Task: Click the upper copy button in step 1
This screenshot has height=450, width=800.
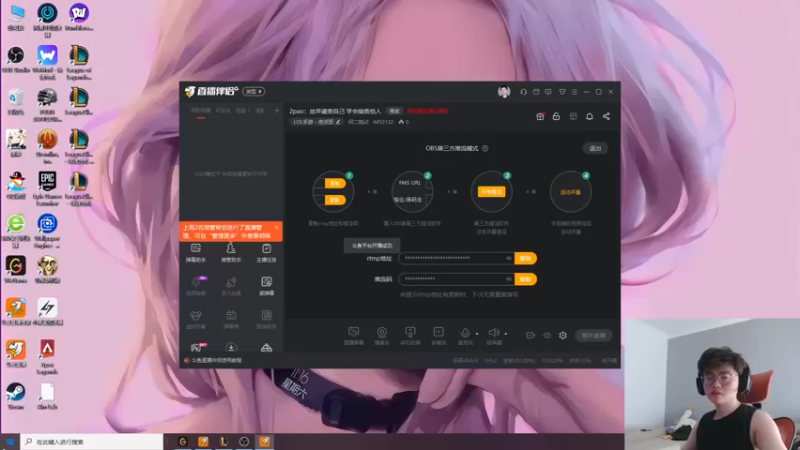Action: pos(335,183)
